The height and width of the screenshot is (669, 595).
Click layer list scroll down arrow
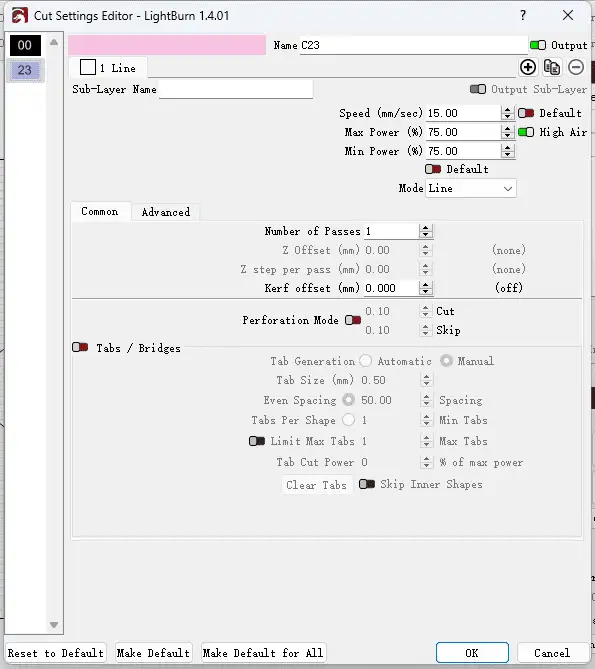(x=54, y=625)
